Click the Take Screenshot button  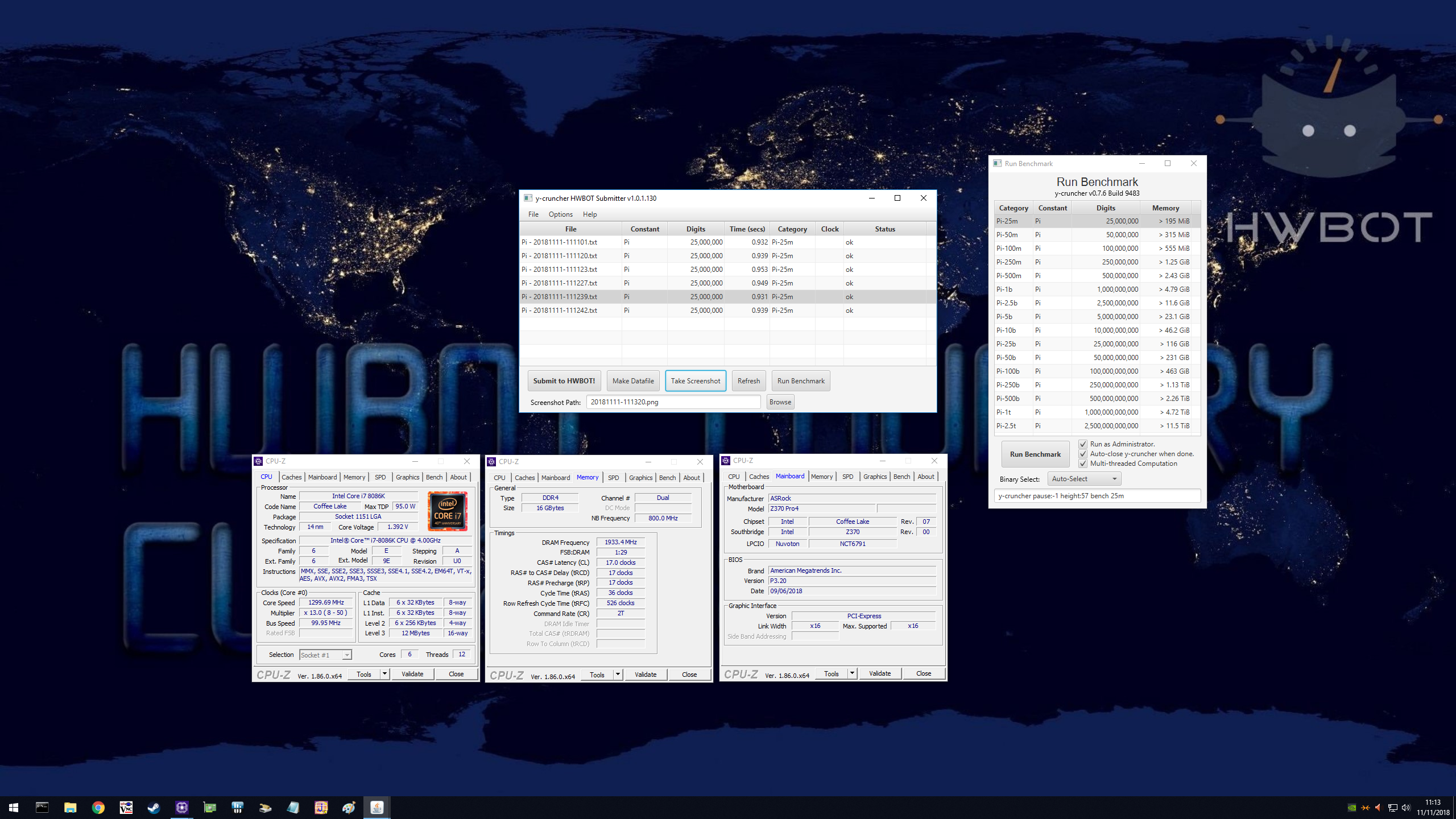(696, 381)
